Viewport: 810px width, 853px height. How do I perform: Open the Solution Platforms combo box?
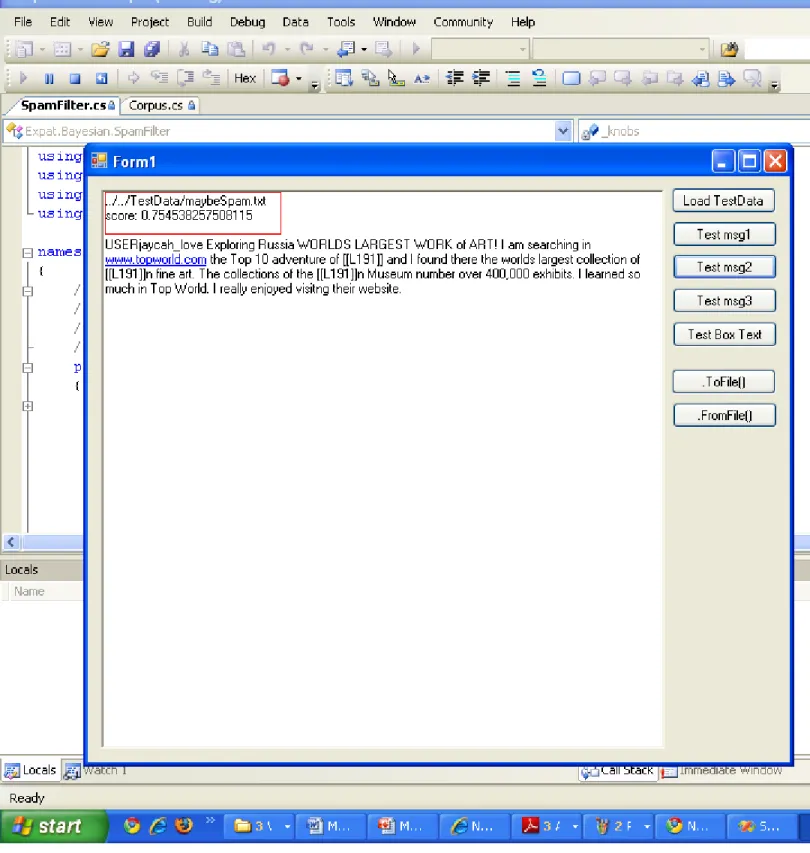620,50
